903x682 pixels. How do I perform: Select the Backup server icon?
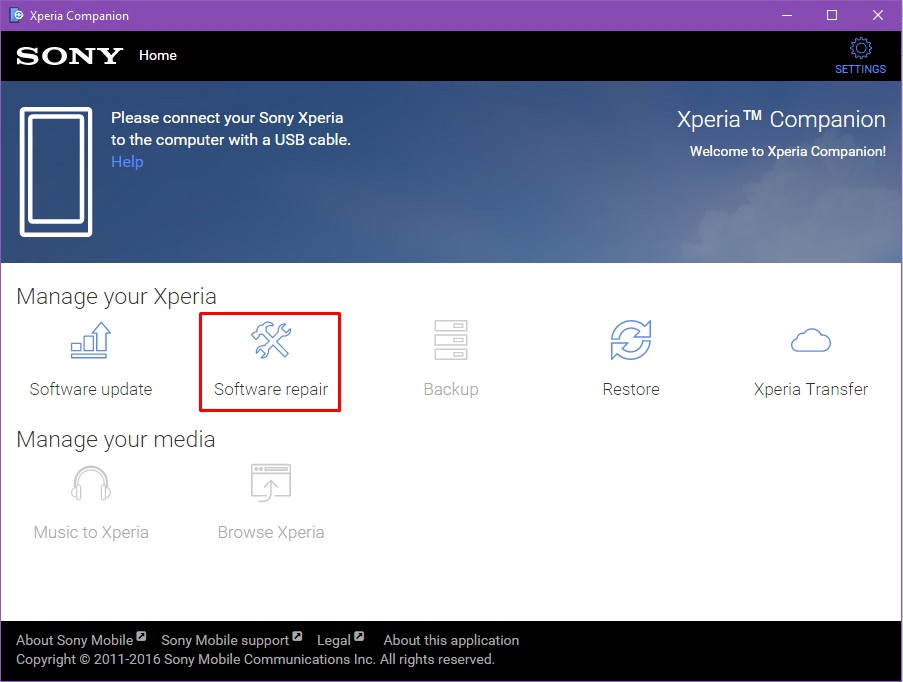(450, 341)
